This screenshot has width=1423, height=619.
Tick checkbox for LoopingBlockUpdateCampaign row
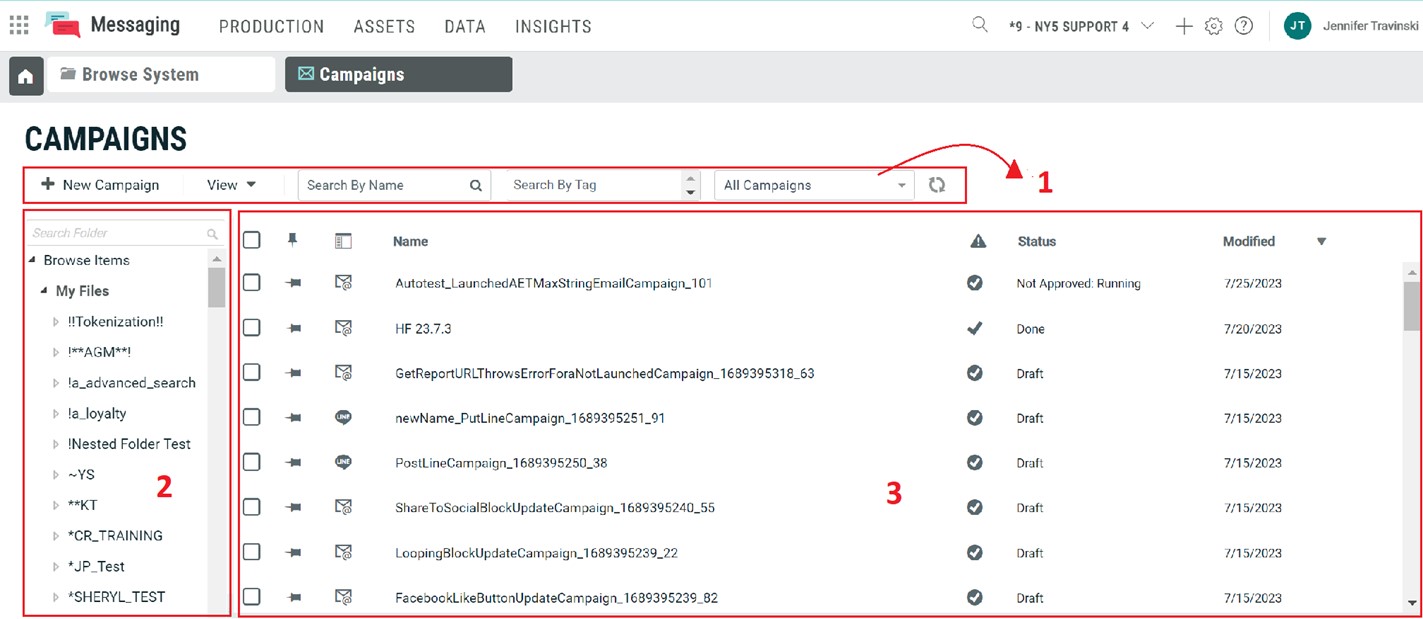click(252, 552)
